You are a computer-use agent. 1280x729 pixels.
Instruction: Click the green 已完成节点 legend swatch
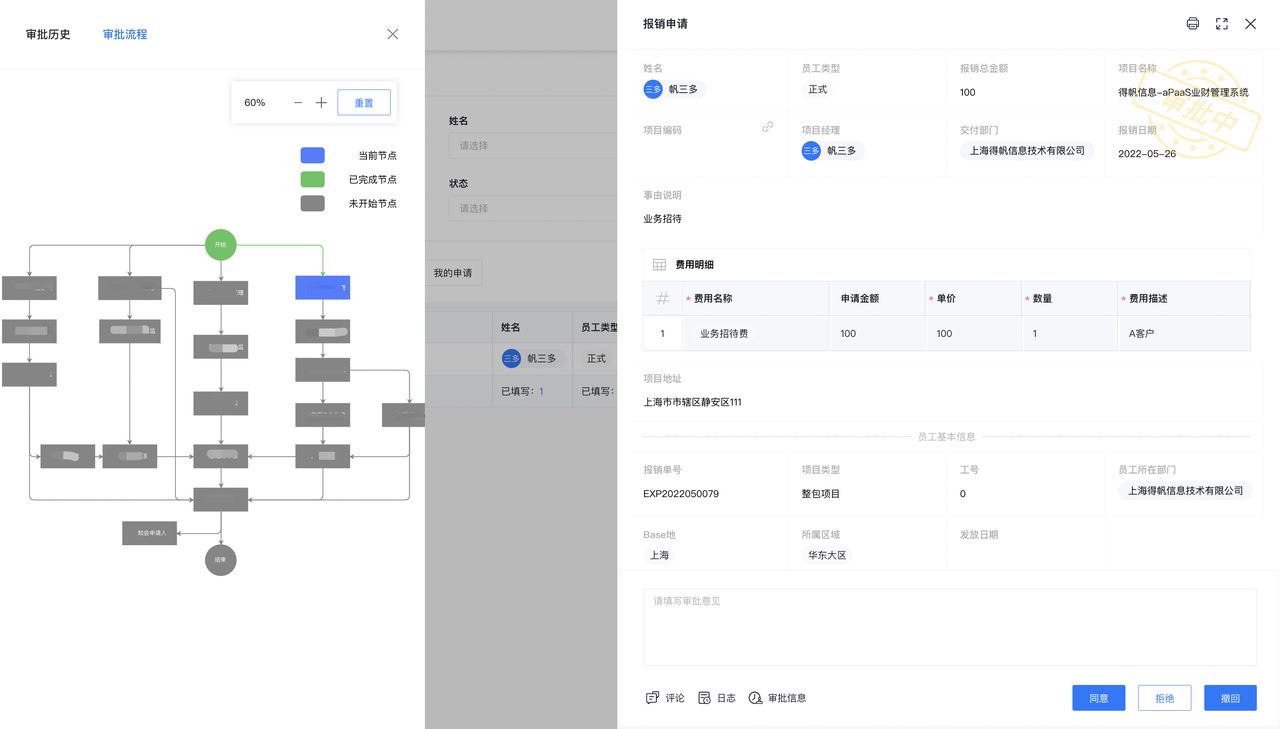point(313,179)
